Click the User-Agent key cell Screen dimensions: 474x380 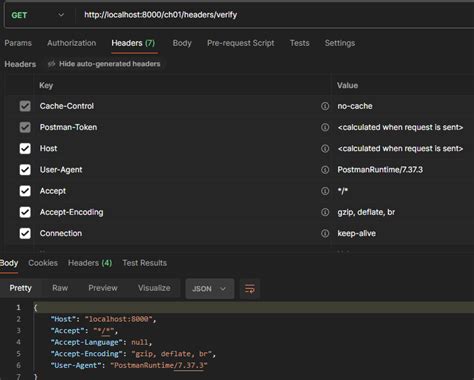point(183,170)
